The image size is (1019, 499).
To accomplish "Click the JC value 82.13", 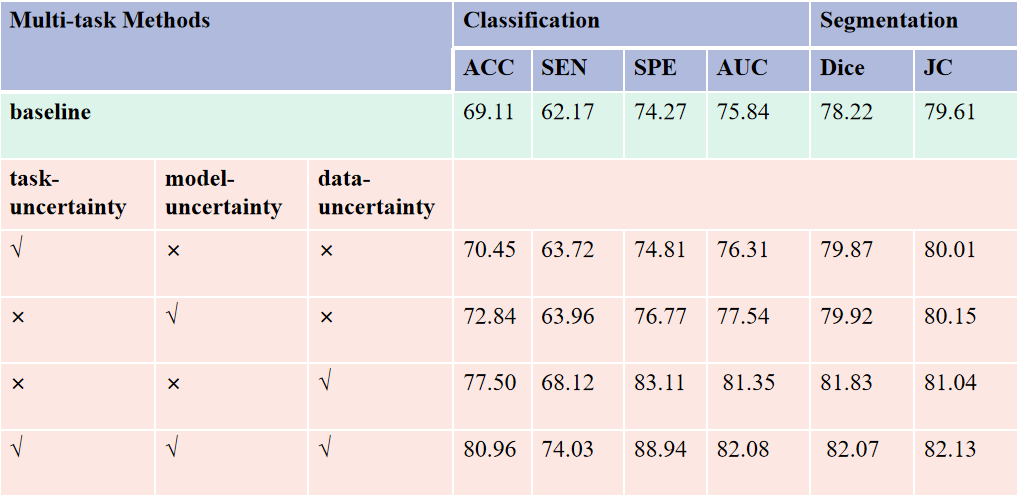I will point(949,449).
